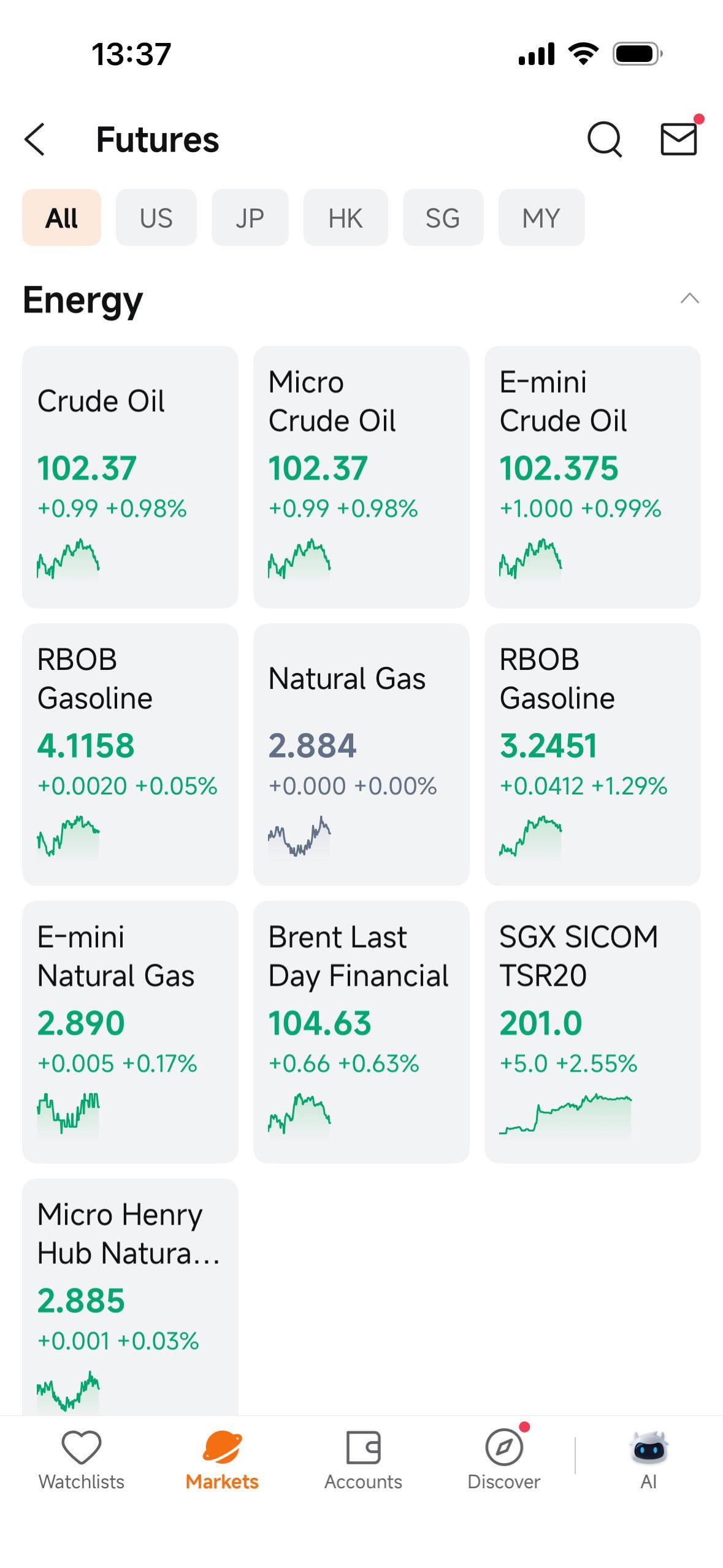Choose the SG filter chip
The height and width of the screenshot is (1568, 723).
pyautogui.click(x=443, y=218)
